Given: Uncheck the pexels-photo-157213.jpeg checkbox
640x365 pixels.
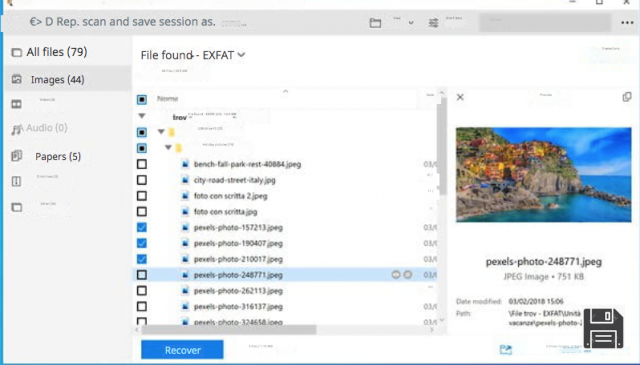Looking at the screenshot, I should (x=142, y=227).
